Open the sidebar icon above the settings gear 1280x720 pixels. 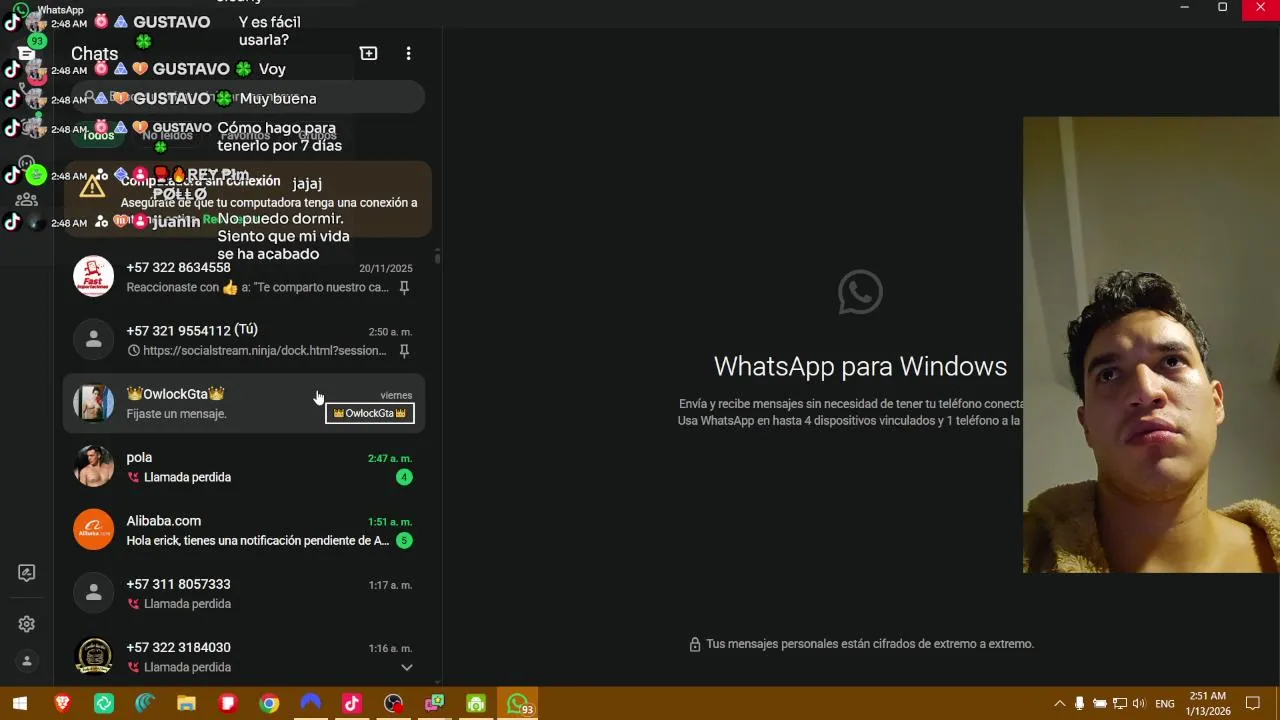[x=27, y=573]
